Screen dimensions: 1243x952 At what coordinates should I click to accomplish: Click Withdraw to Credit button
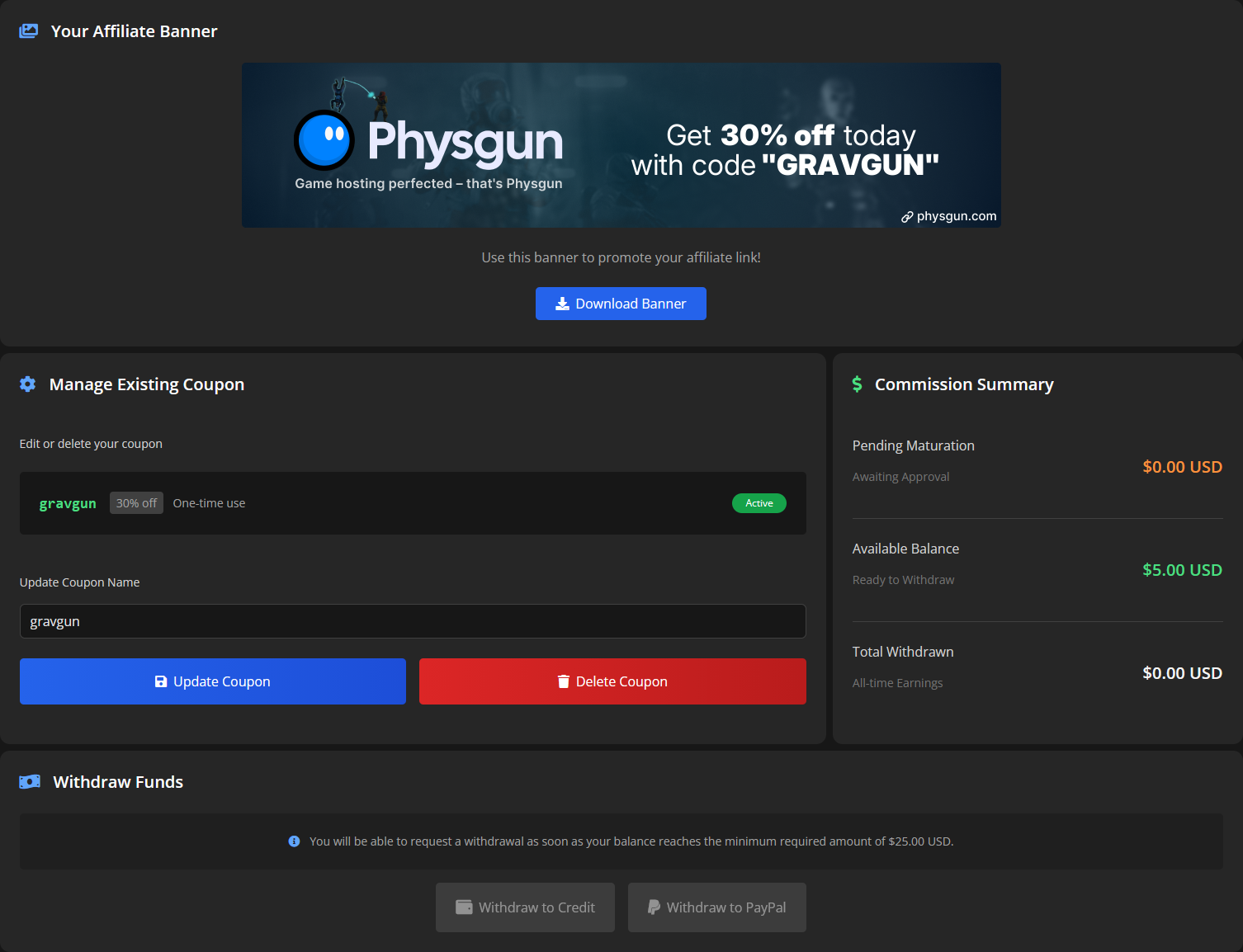coord(525,907)
